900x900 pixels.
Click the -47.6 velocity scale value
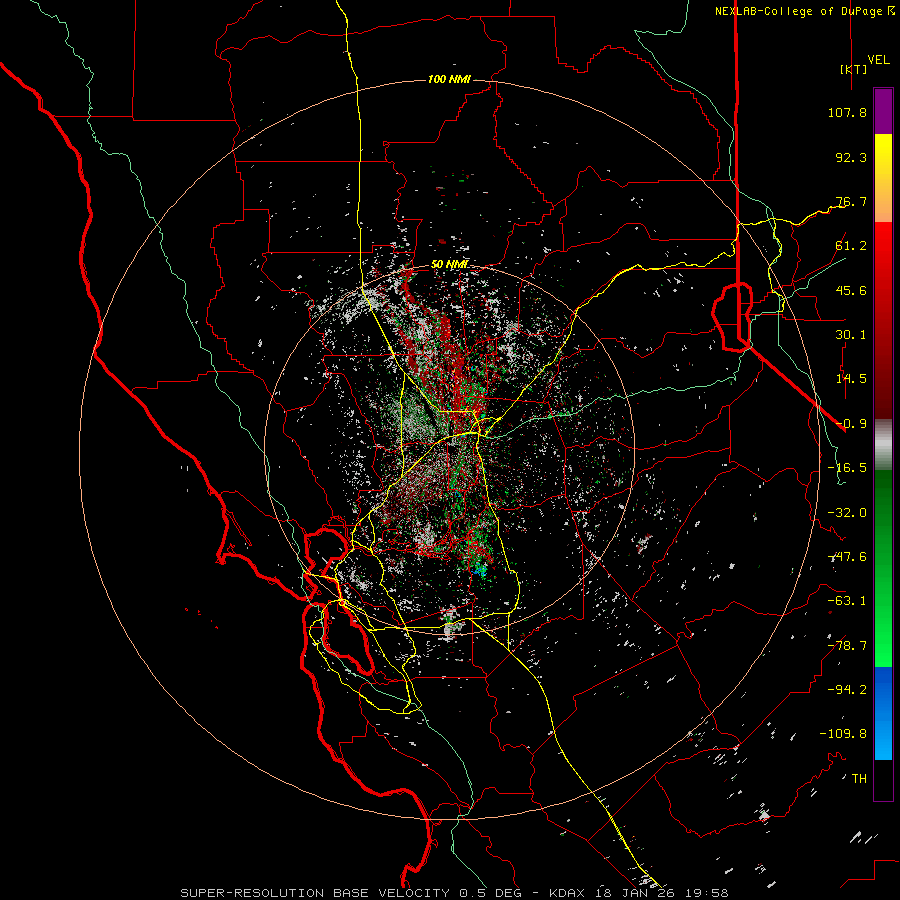pos(847,557)
